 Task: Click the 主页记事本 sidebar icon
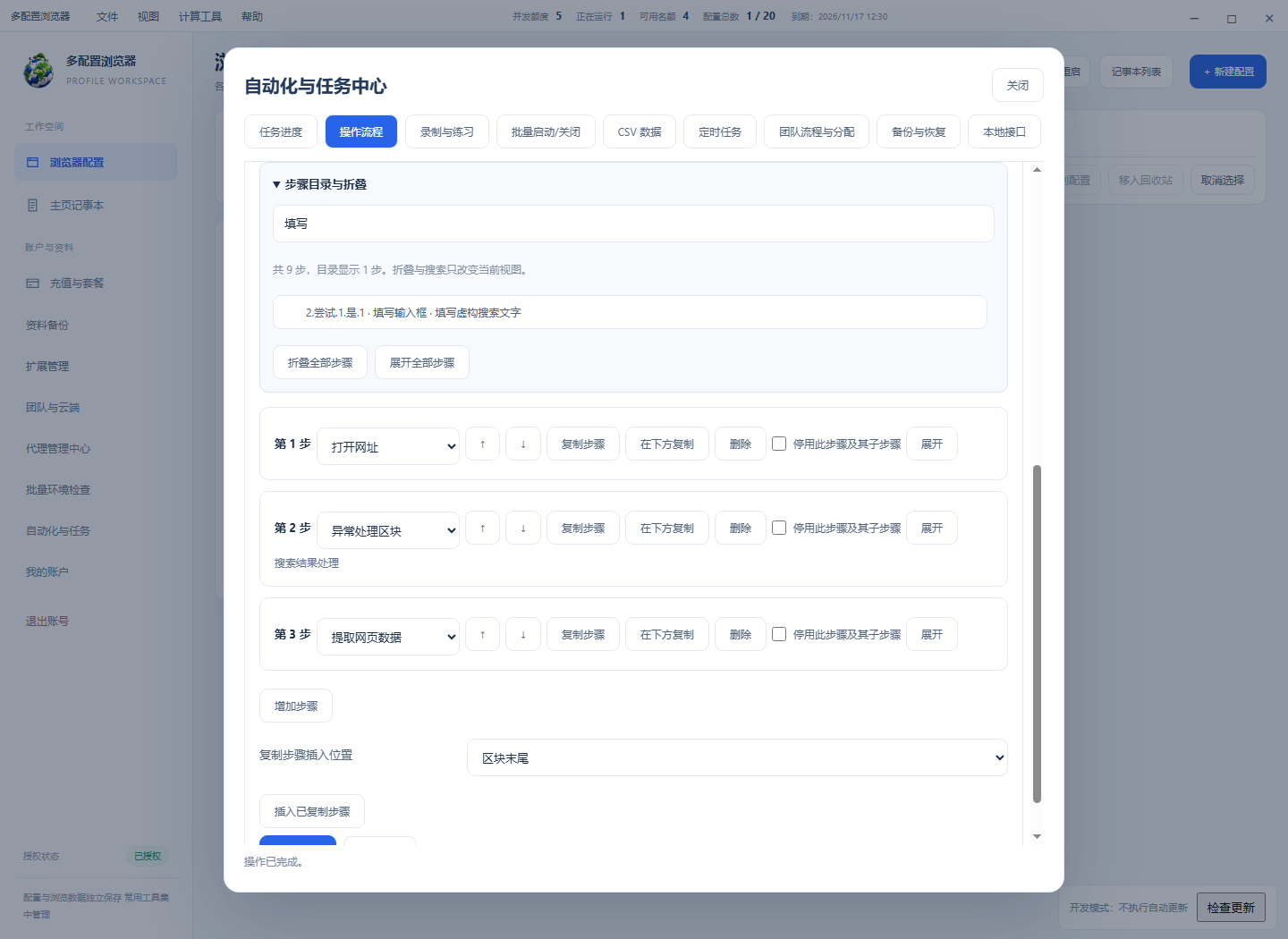coord(33,206)
